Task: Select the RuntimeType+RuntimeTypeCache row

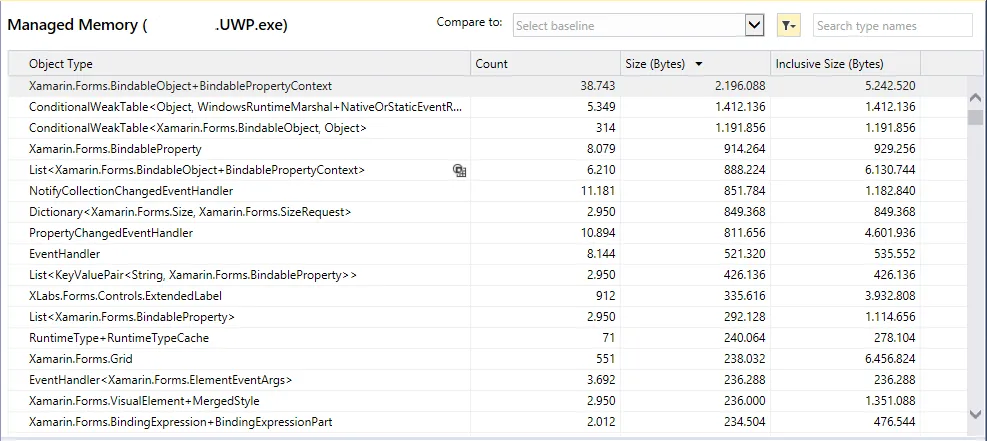Action: (x=119, y=338)
